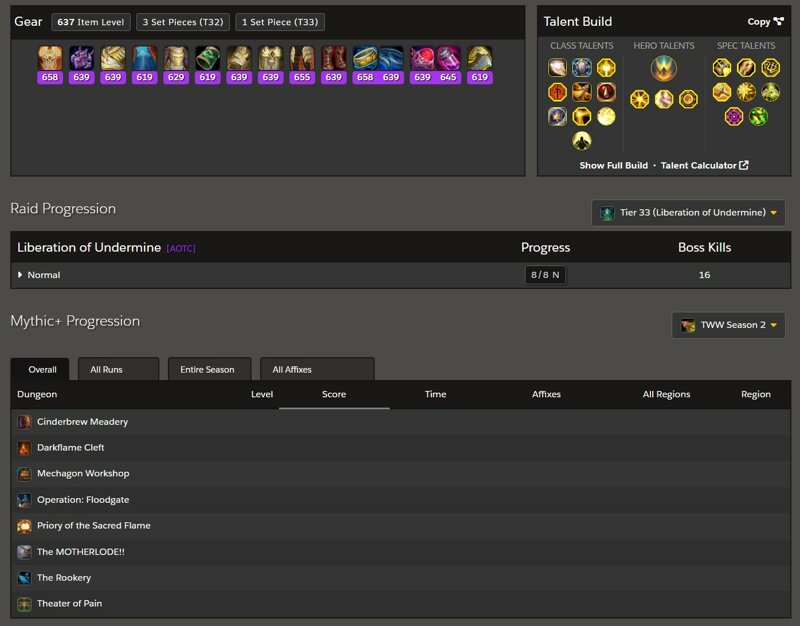Open the TWW Season 2 dropdown

(x=728, y=325)
